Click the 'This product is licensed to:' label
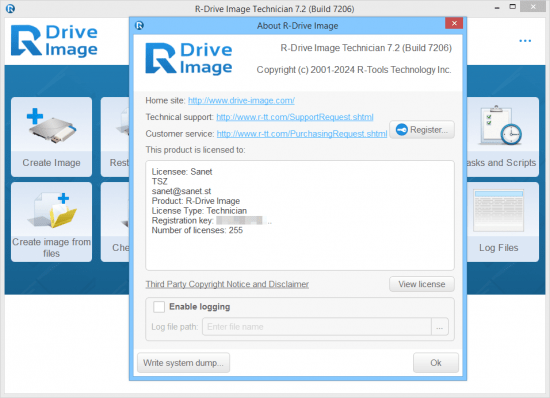The height and width of the screenshot is (398, 550). click(195, 150)
